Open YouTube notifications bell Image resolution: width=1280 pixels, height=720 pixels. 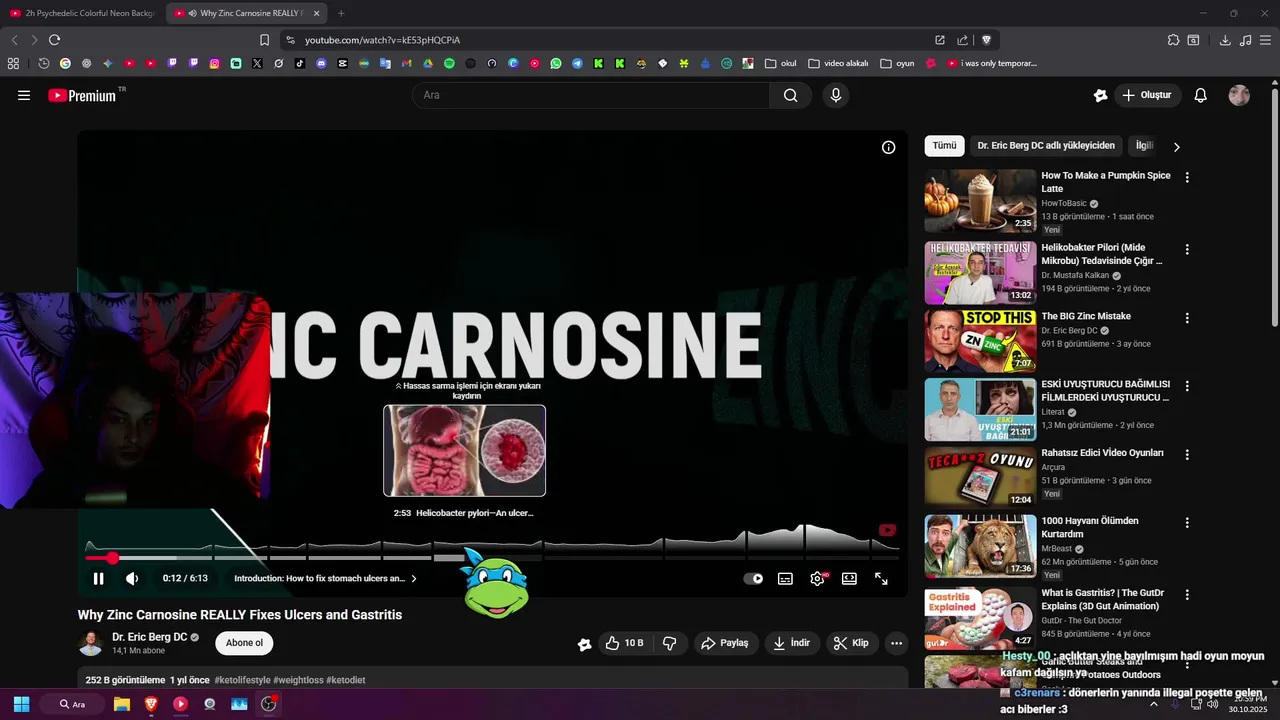coord(1201,95)
